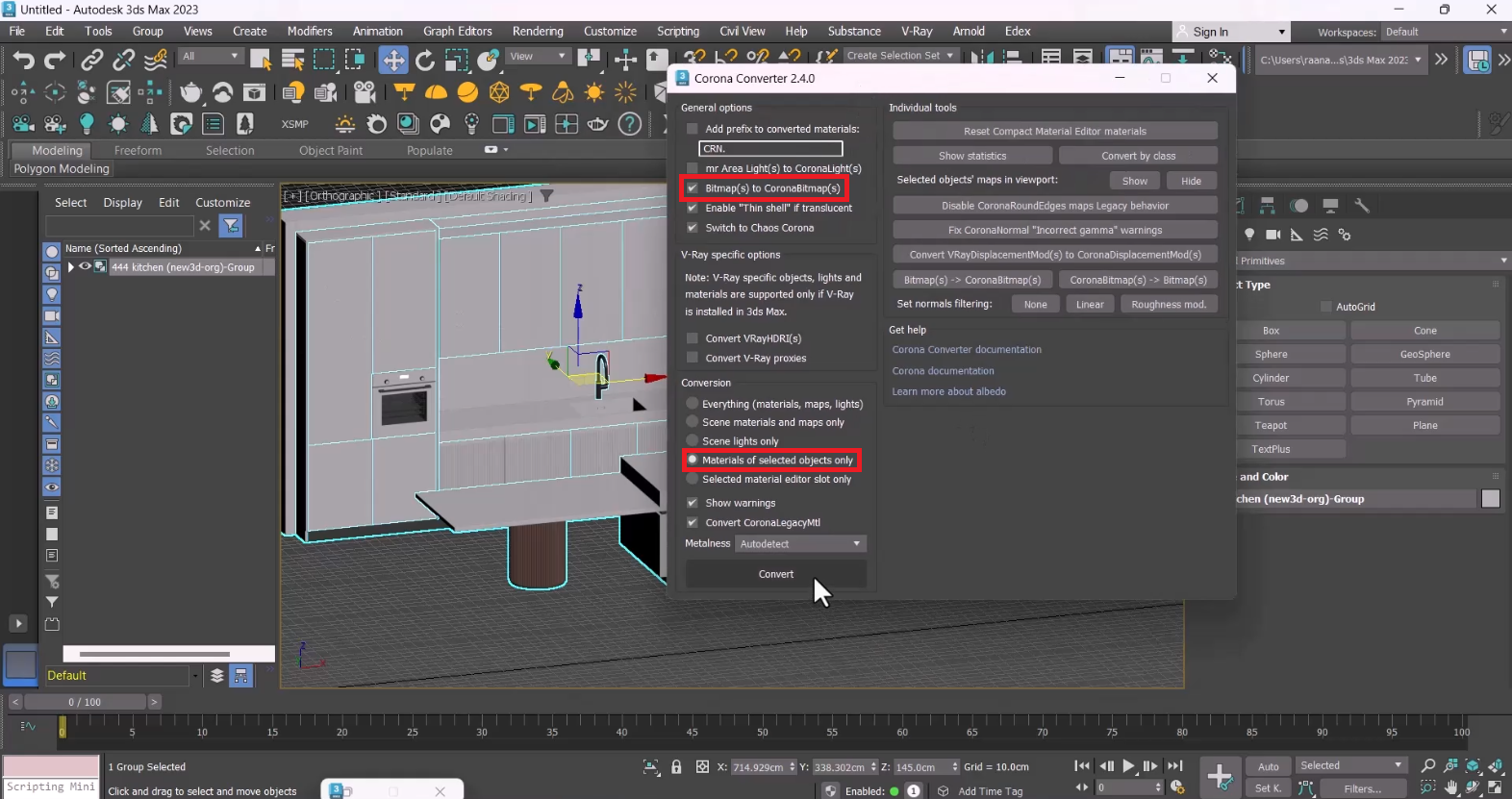Click the yellow sun light icon
The height and width of the screenshot is (799, 1512).
pyautogui.click(x=594, y=92)
